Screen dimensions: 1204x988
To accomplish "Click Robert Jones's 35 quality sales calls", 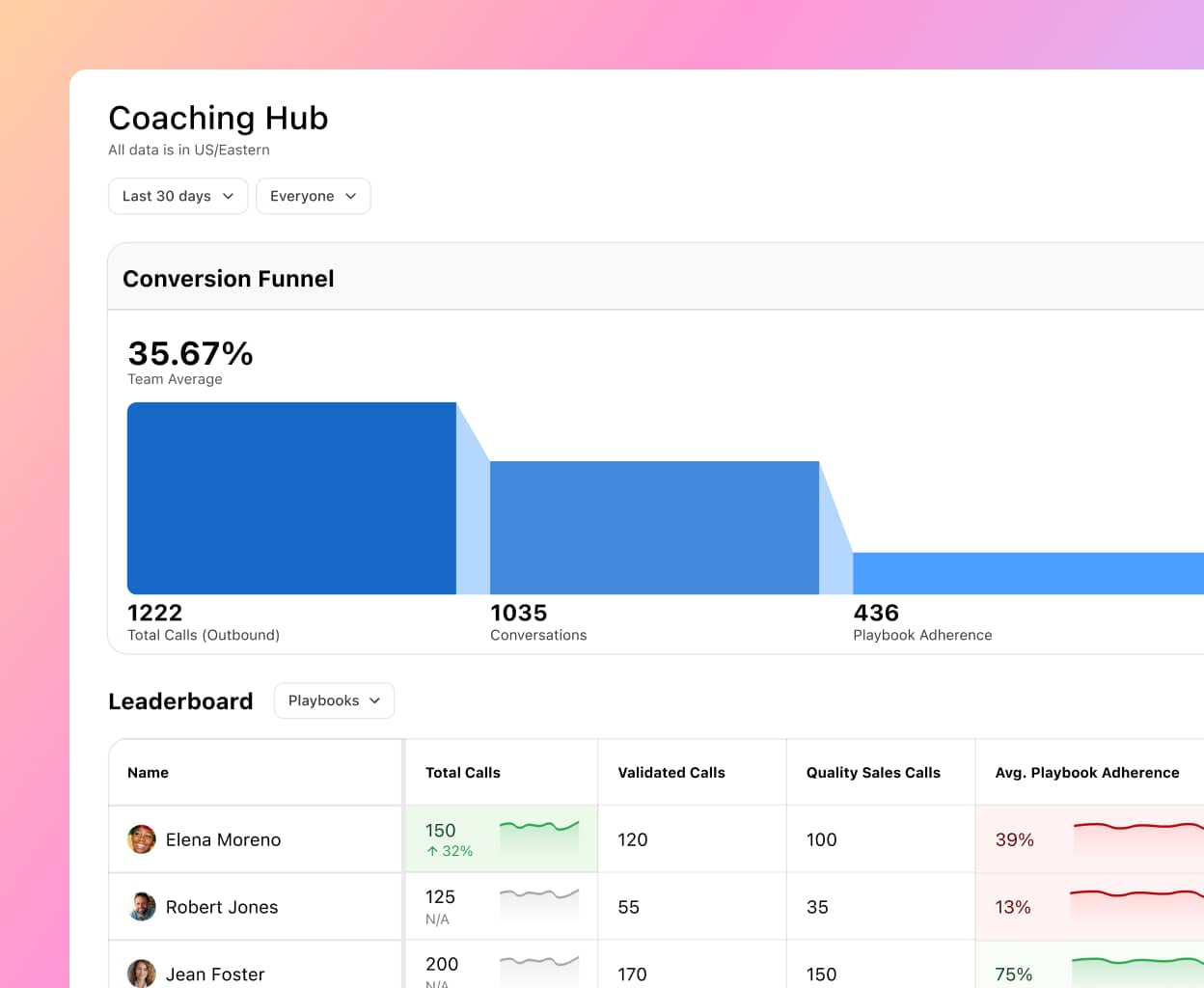I will pos(817,907).
